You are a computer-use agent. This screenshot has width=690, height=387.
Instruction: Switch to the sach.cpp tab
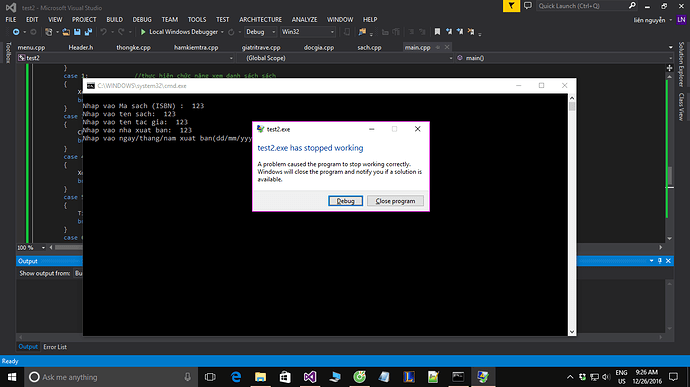click(x=369, y=47)
